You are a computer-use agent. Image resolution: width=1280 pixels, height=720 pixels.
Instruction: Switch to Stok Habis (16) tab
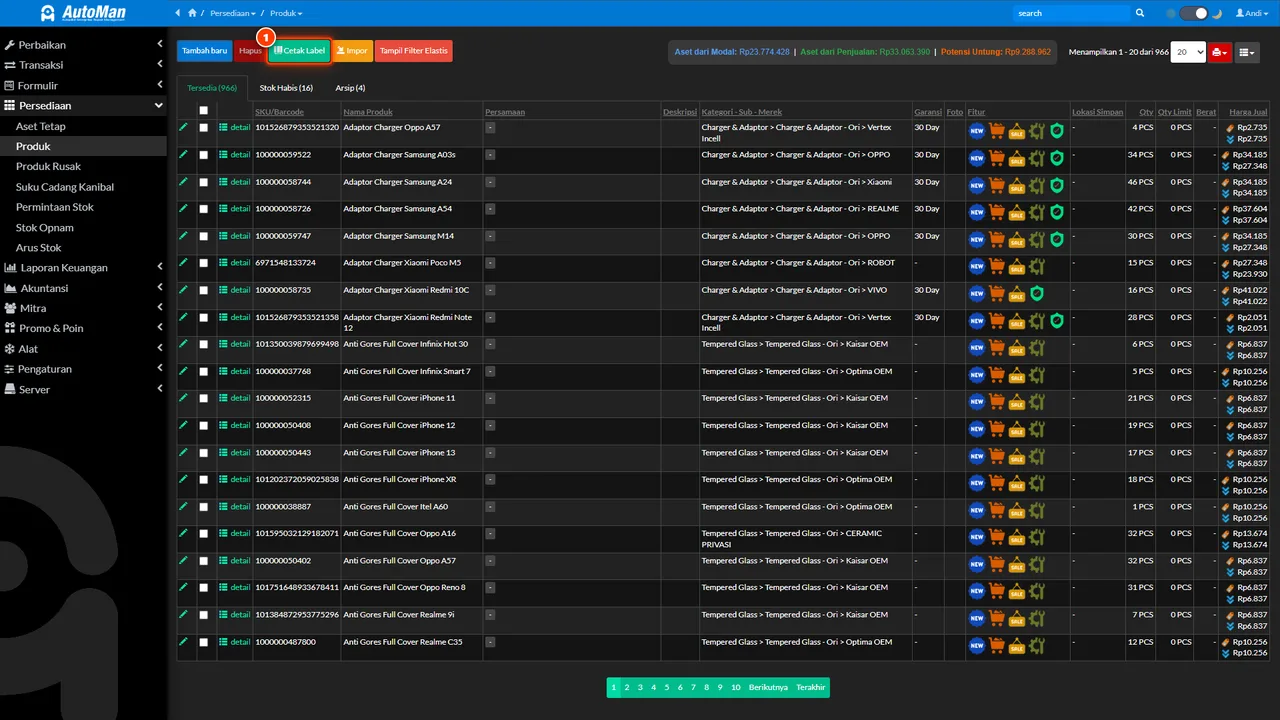pos(286,88)
